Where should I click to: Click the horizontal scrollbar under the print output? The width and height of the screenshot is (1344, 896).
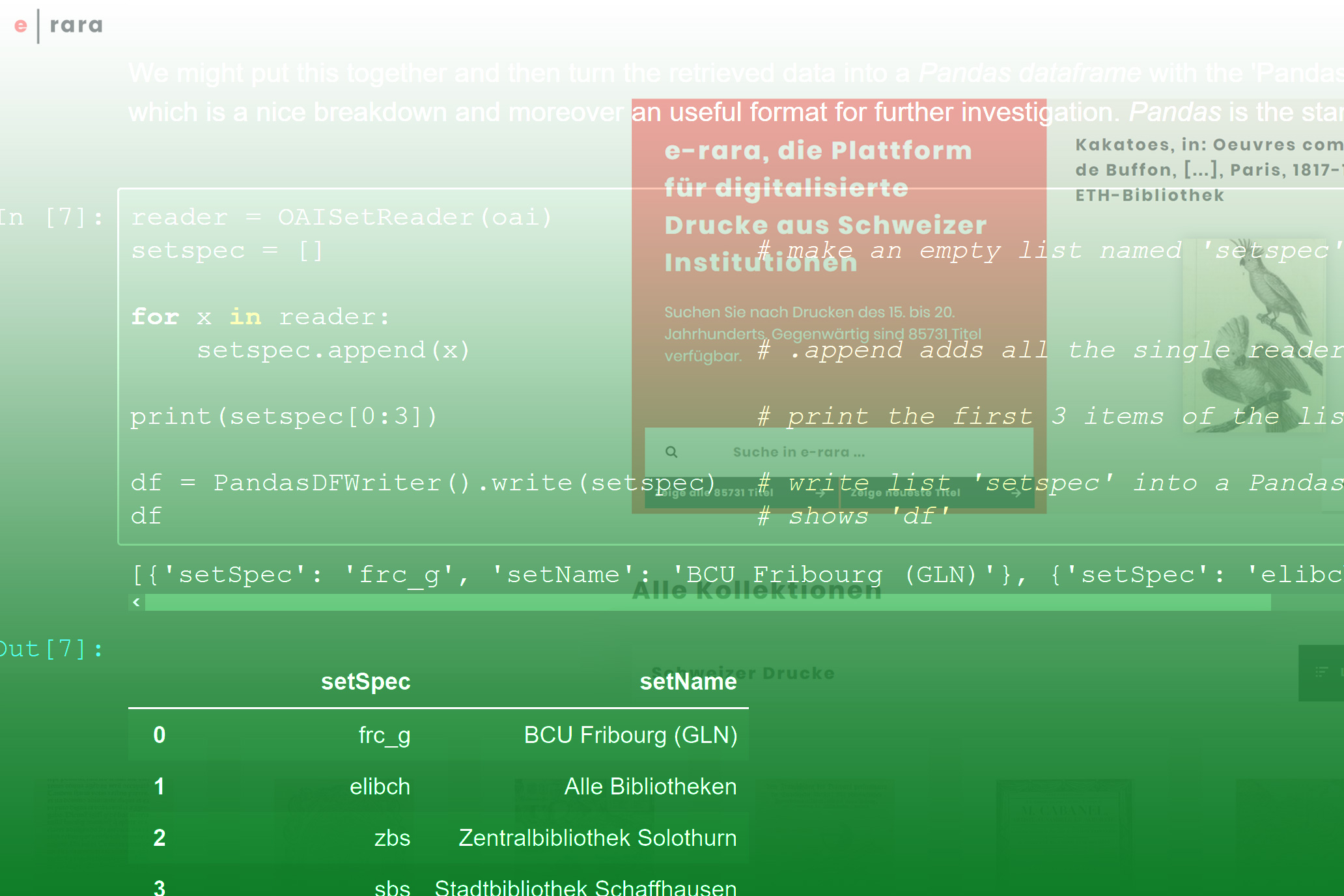coord(708,602)
